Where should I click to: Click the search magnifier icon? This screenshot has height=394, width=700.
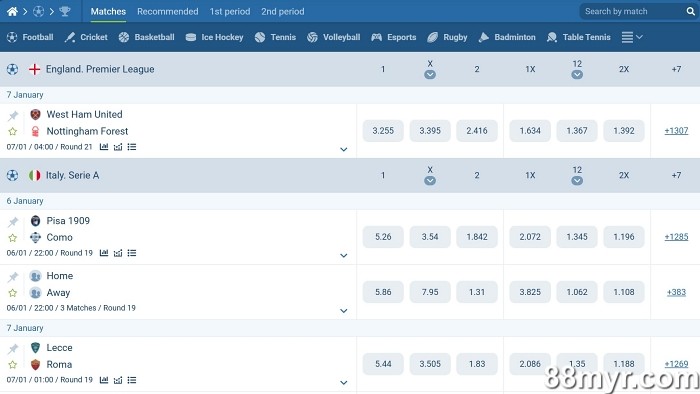pos(690,12)
